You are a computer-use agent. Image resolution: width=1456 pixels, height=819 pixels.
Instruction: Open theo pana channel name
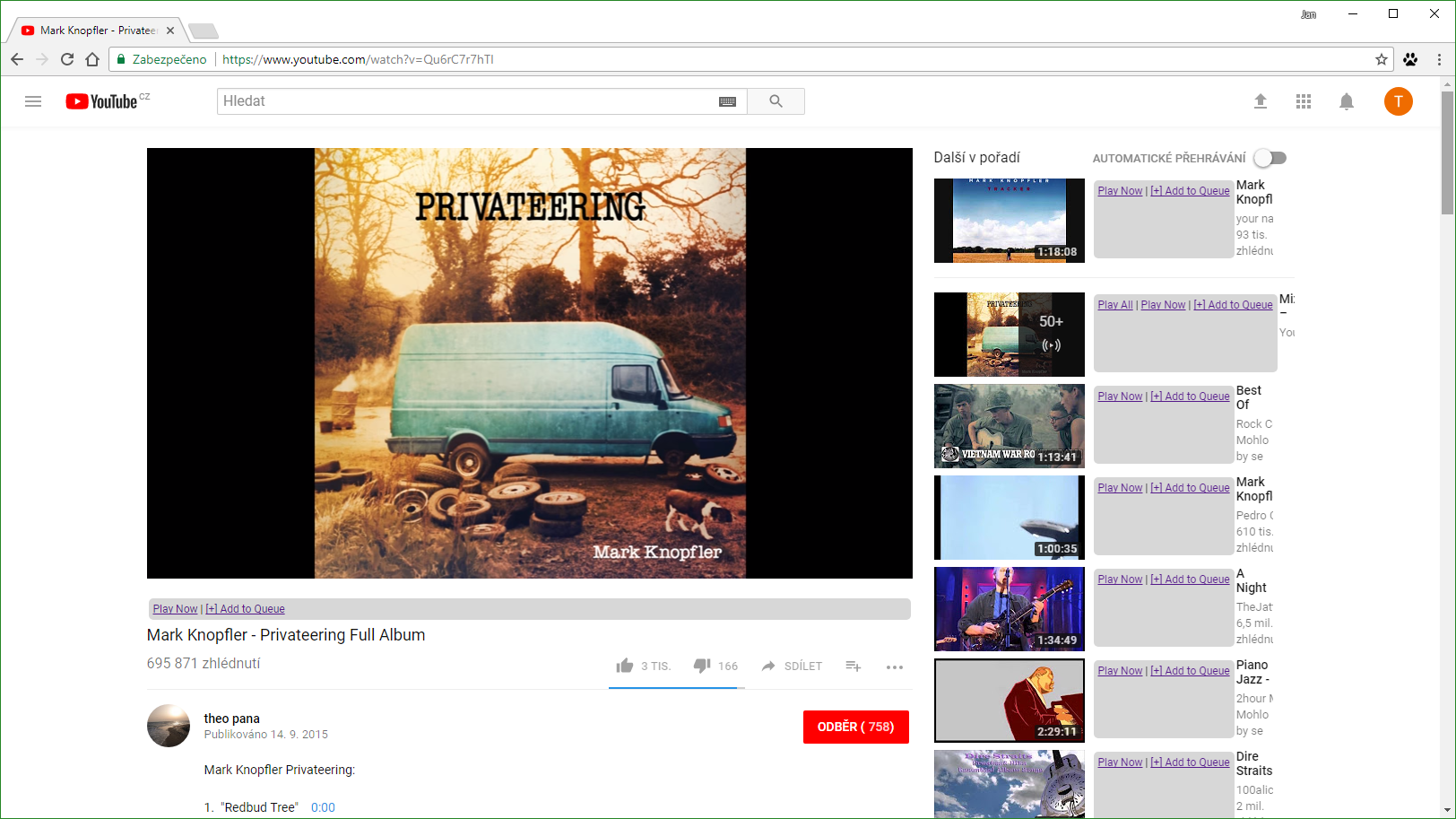click(231, 719)
